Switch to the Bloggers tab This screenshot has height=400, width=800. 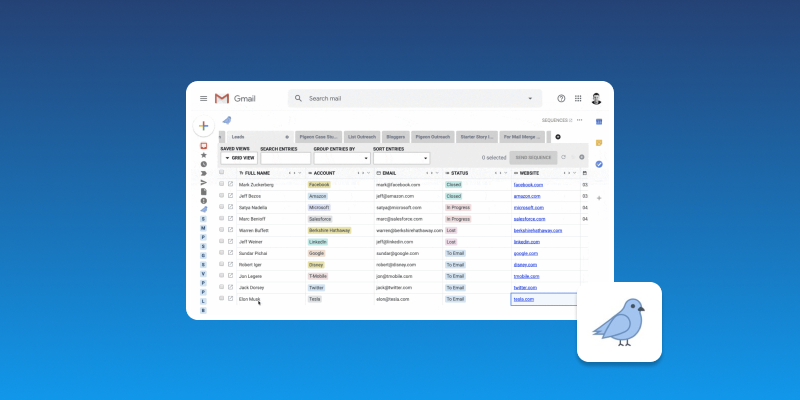pos(396,137)
